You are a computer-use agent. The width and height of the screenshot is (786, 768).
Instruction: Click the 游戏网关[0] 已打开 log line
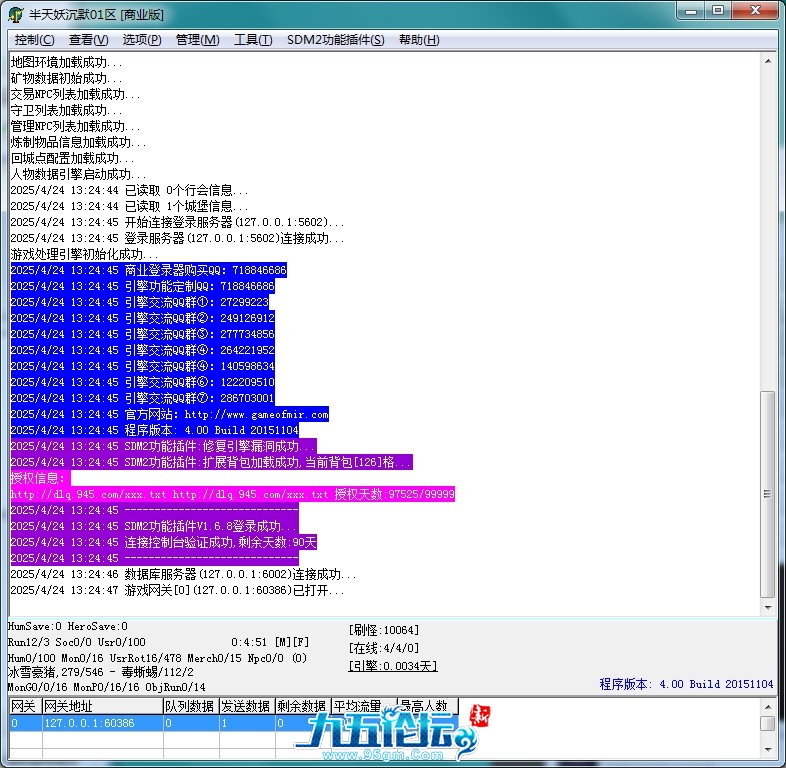point(177,591)
